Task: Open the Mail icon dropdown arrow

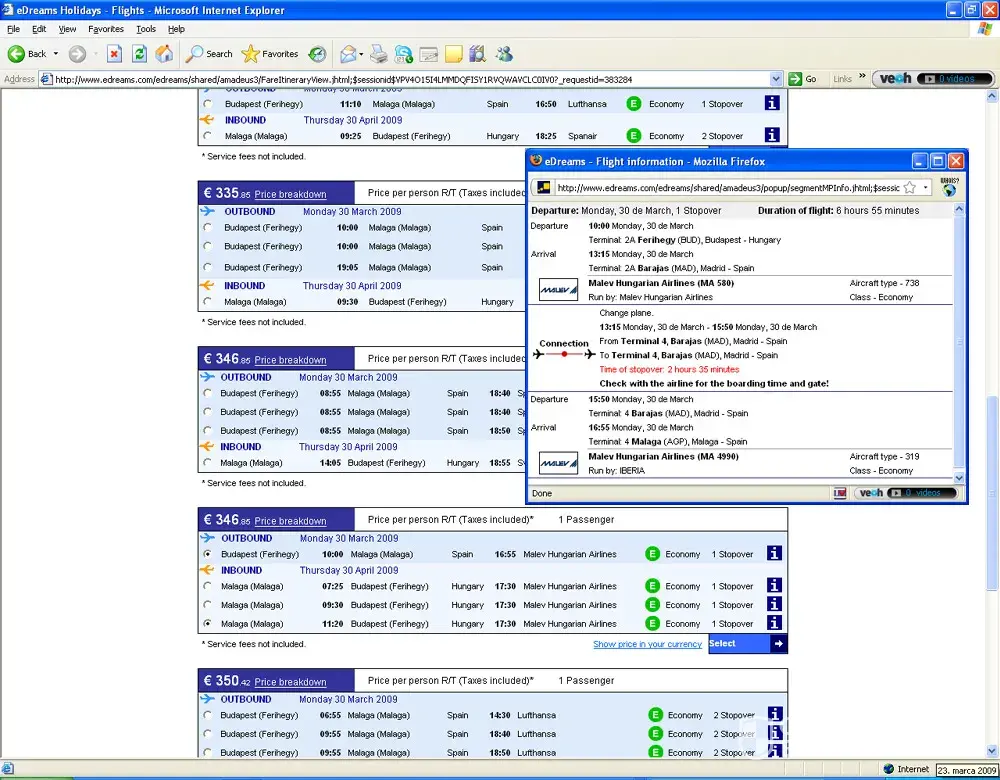Action: [x=360, y=54]
